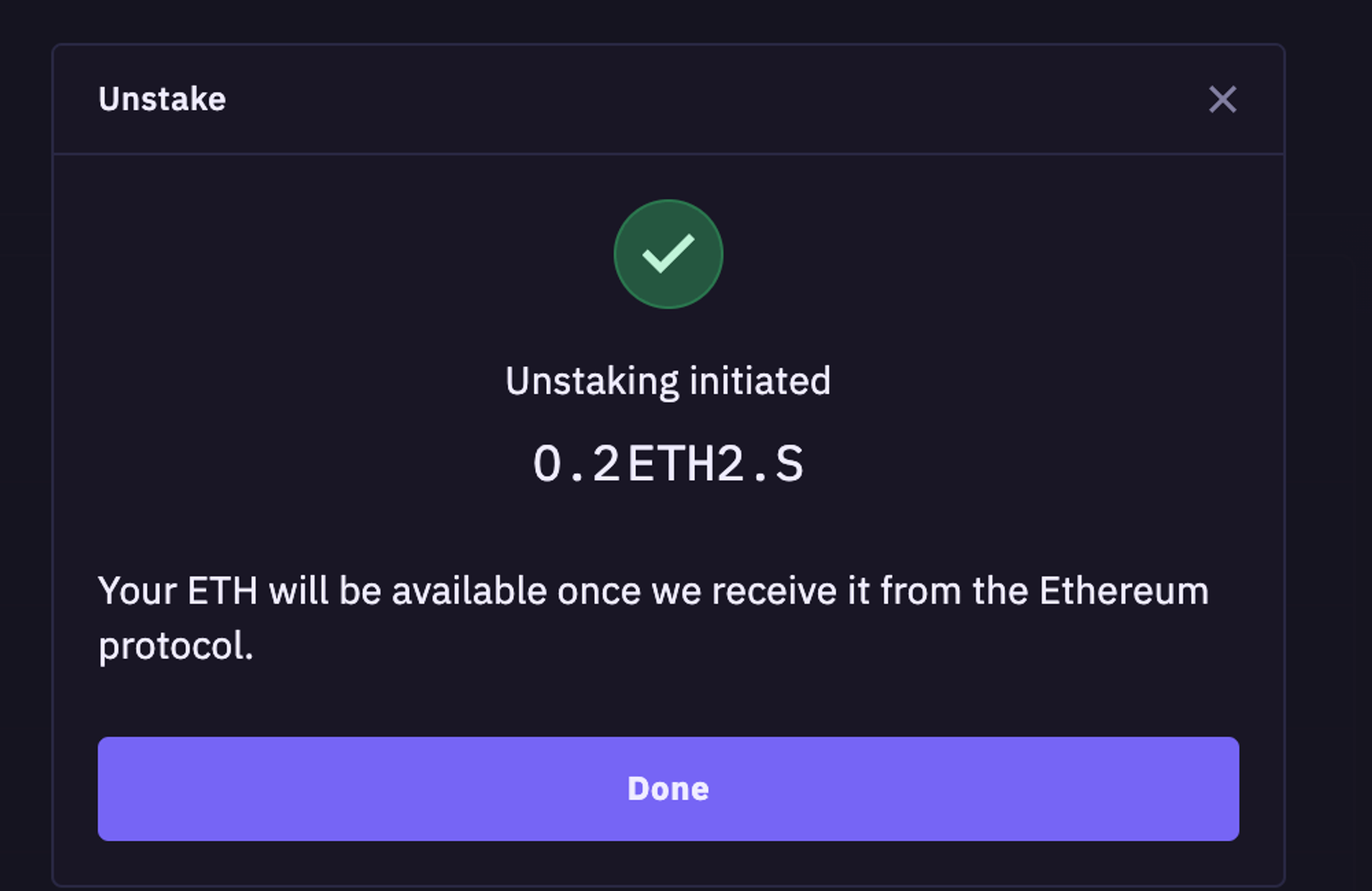Dismiss the confirmation via the Done label
The width and height of the screenshot is (1372, 891).
[x=668, y=789]
